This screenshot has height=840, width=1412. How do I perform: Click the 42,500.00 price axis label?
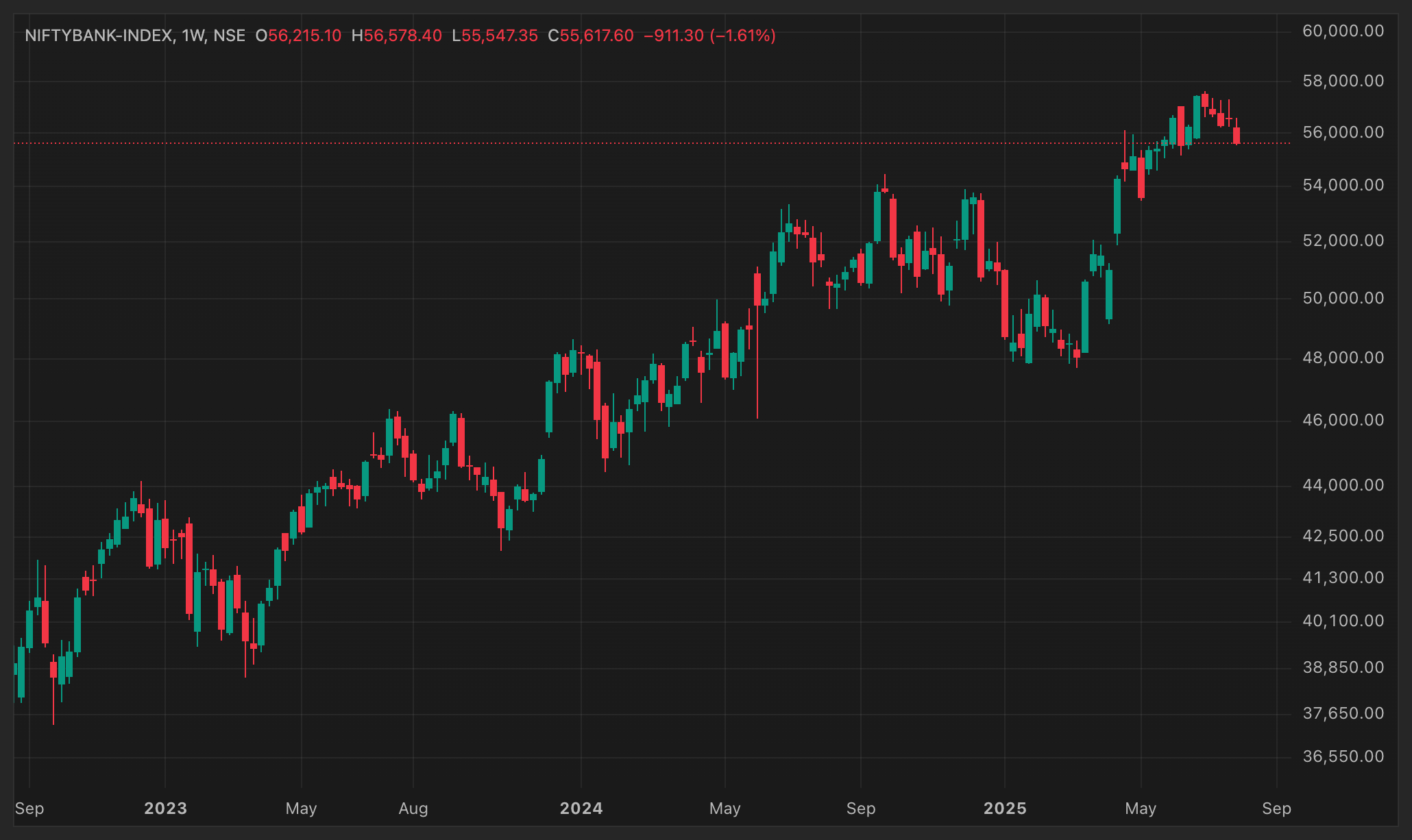(x=1343, y=536)
